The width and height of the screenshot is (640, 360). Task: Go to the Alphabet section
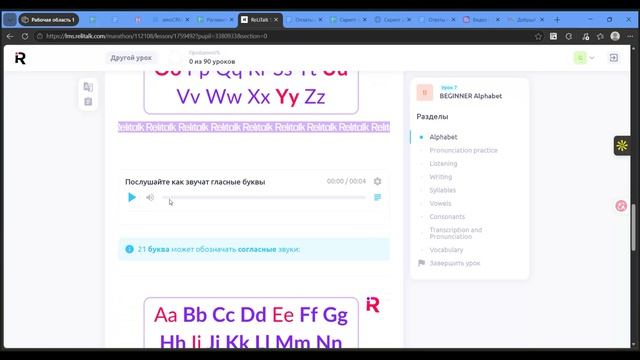(x=443, y=137)
